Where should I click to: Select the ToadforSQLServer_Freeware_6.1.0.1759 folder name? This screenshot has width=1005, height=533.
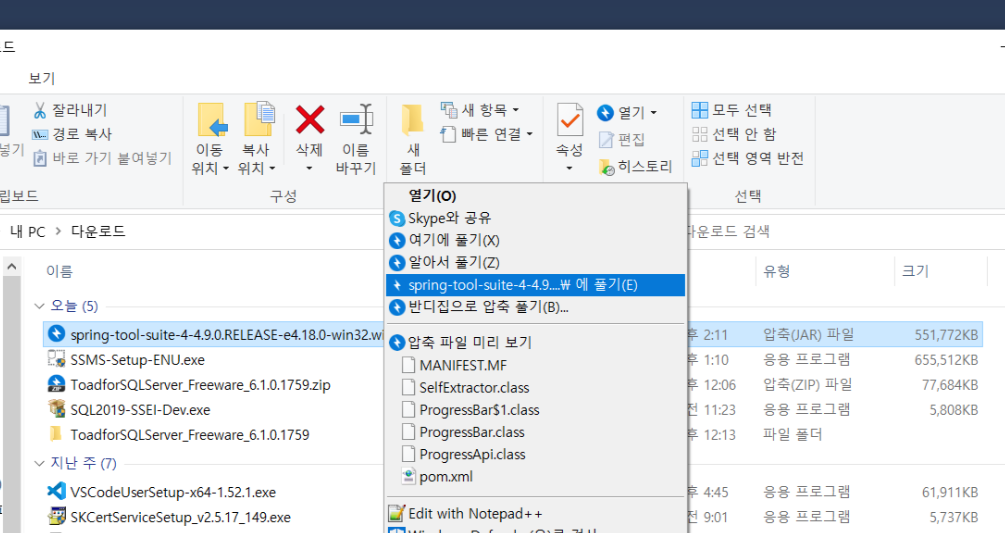pyautogui.click(x=190, y=435)
